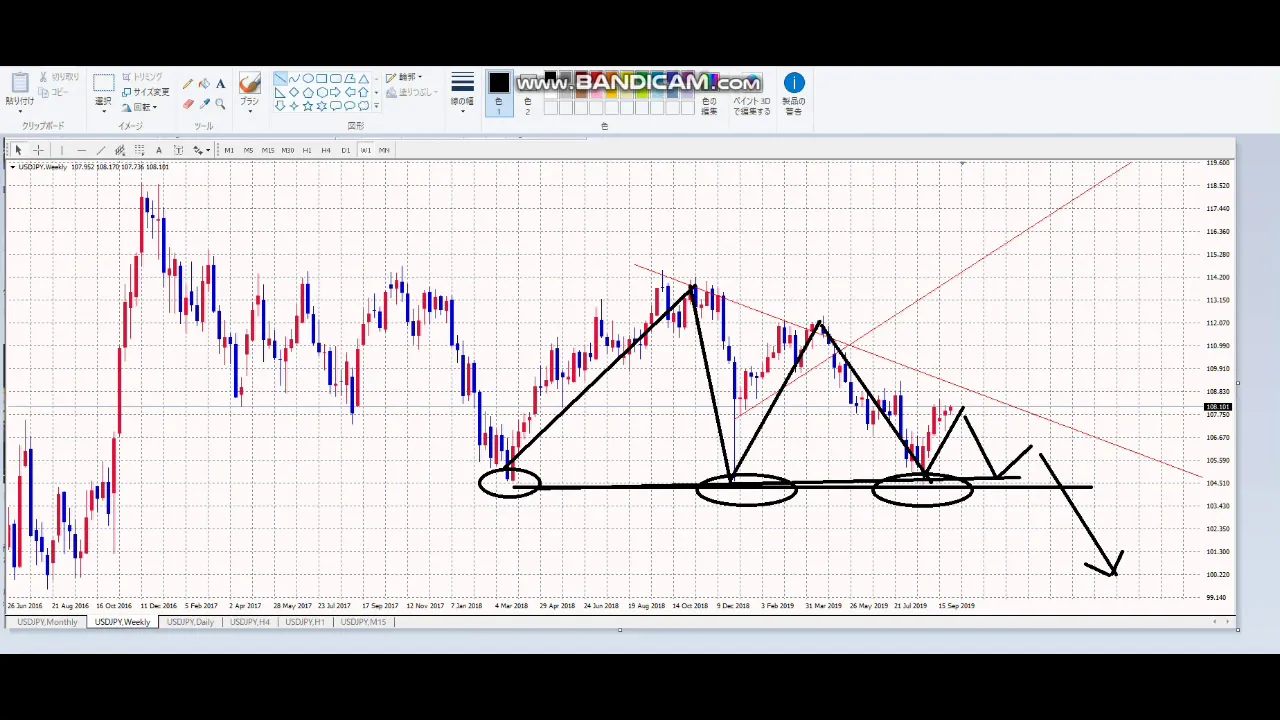Pick the Hexagon shape
This screenshot has width=1280, height=720.
(x=322, y=92)
